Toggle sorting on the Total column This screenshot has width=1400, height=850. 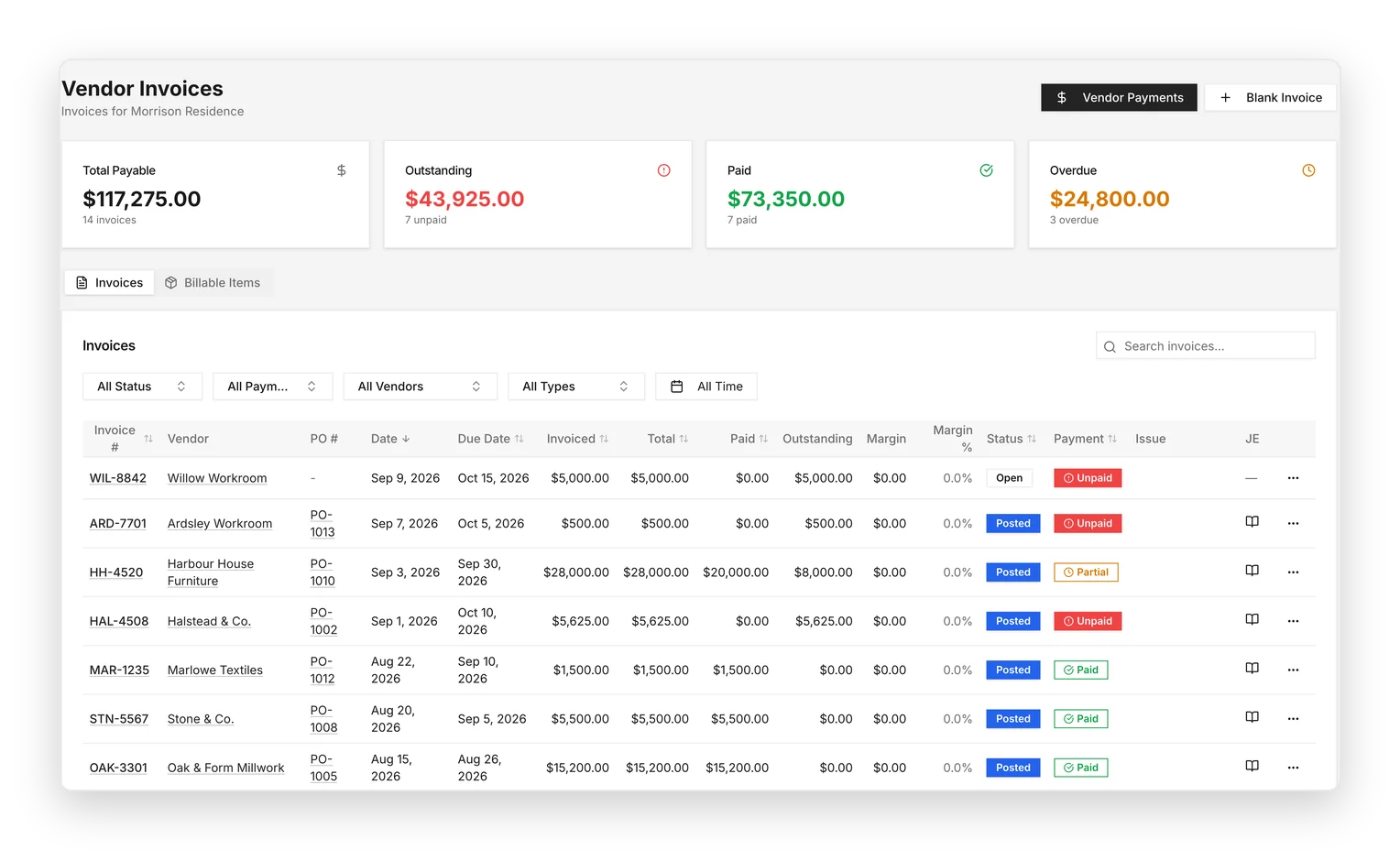pos(667,439)
